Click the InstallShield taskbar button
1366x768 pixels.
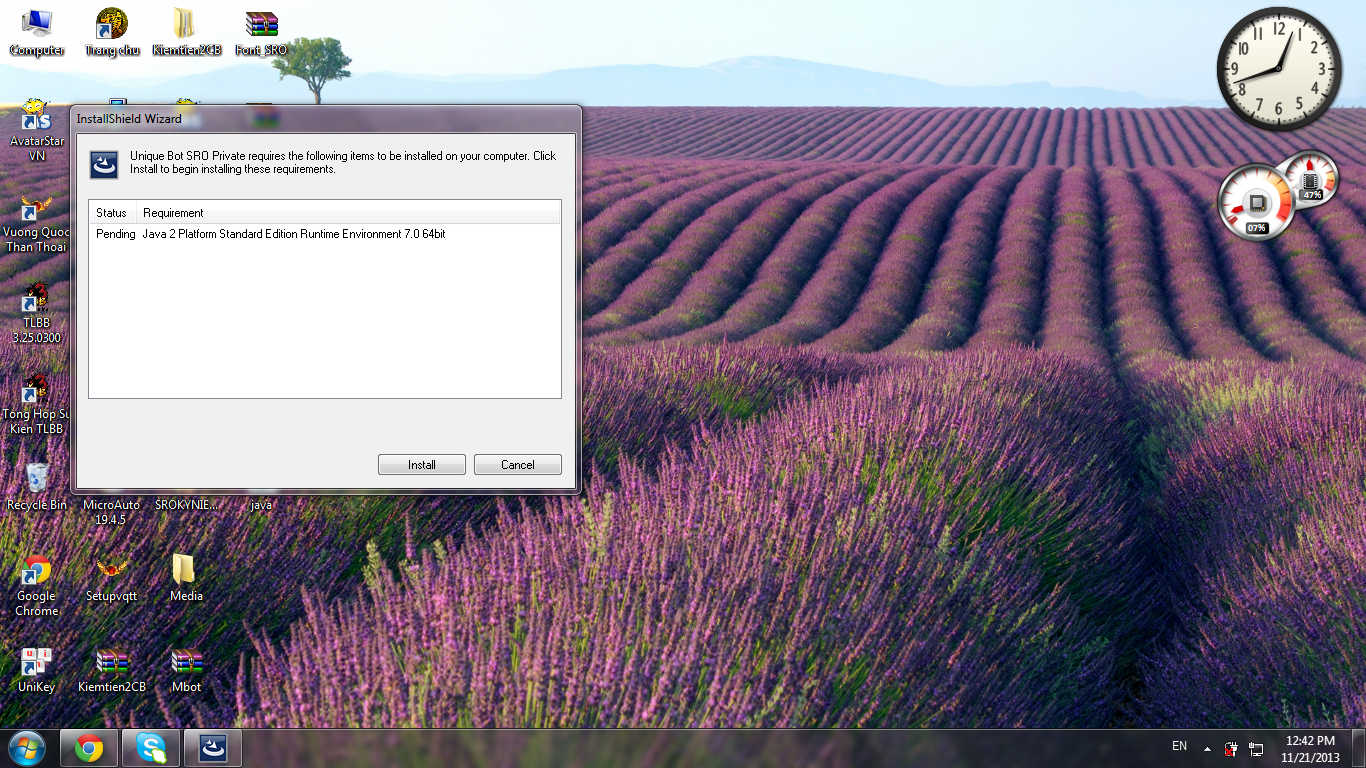(213, 748)
